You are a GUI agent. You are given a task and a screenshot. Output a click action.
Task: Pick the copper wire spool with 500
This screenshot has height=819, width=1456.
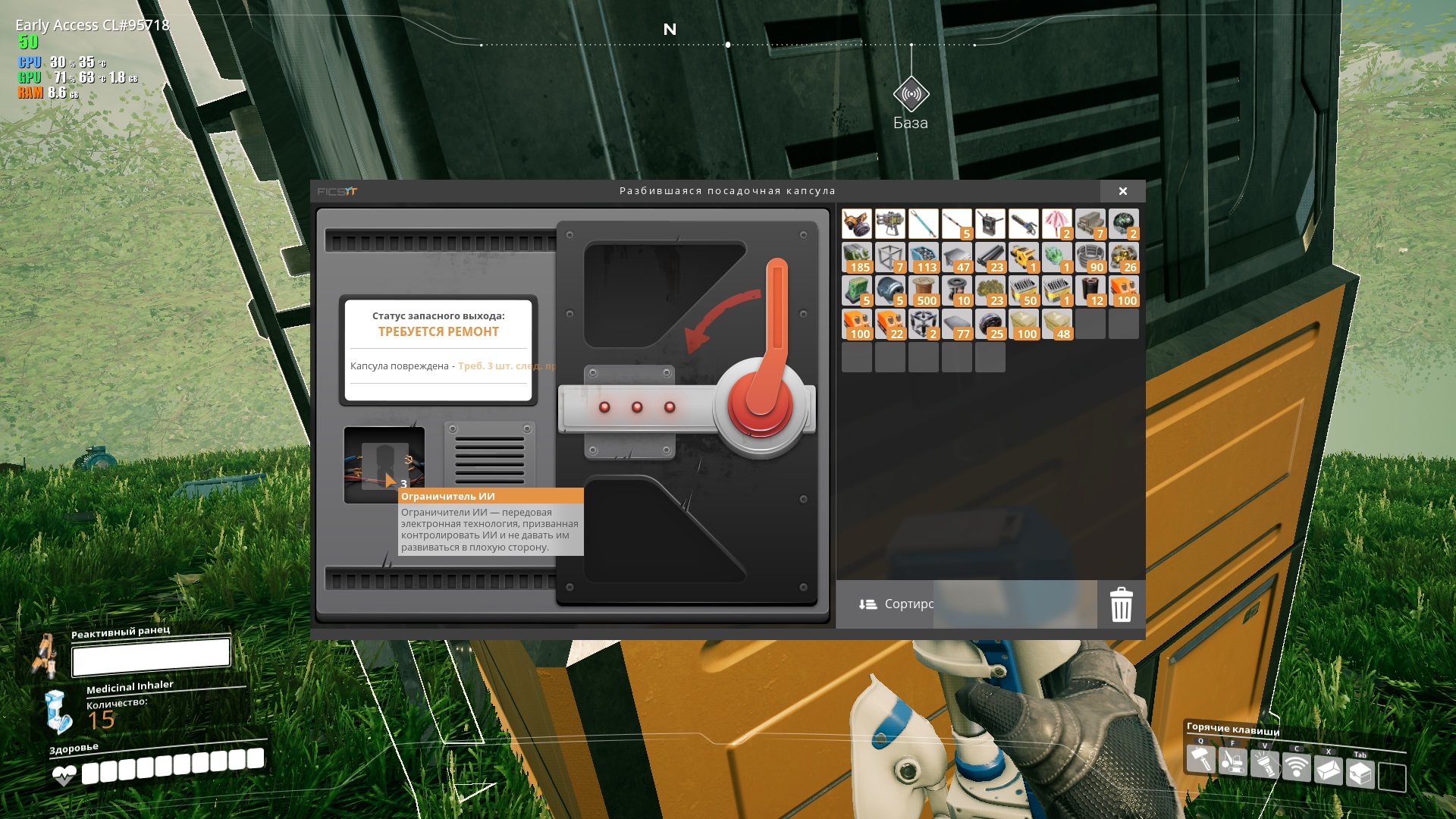923,291
